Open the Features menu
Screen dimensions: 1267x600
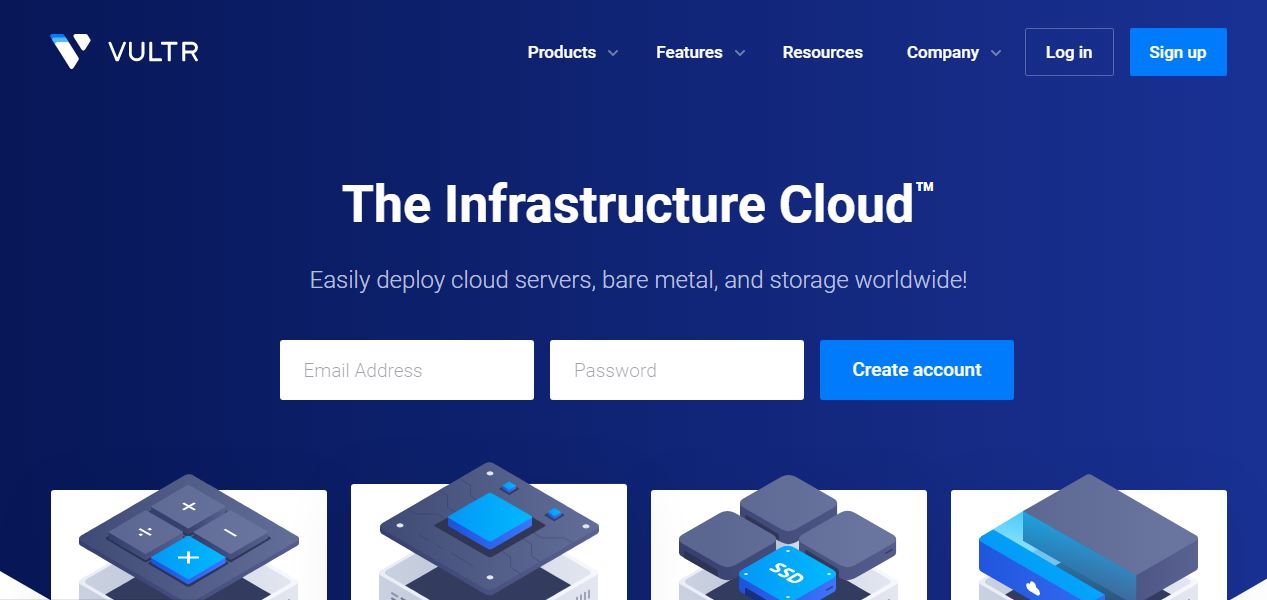[x=689, y=52]
